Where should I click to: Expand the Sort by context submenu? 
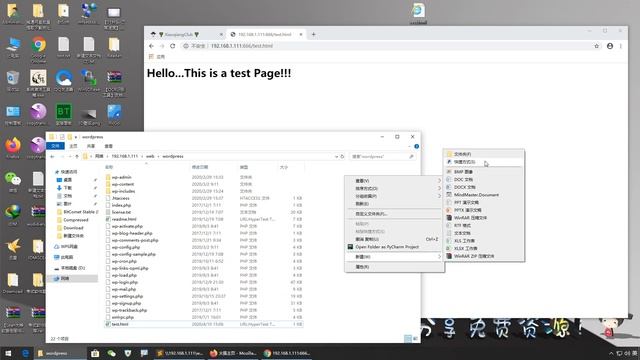pos(394,189)
